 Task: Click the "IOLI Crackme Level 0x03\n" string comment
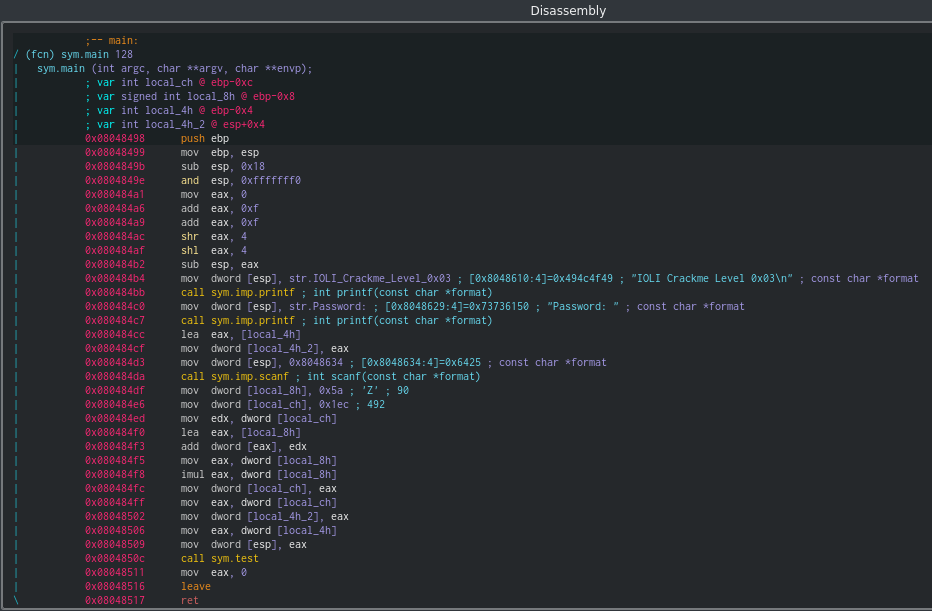click(x=712, y=278)
